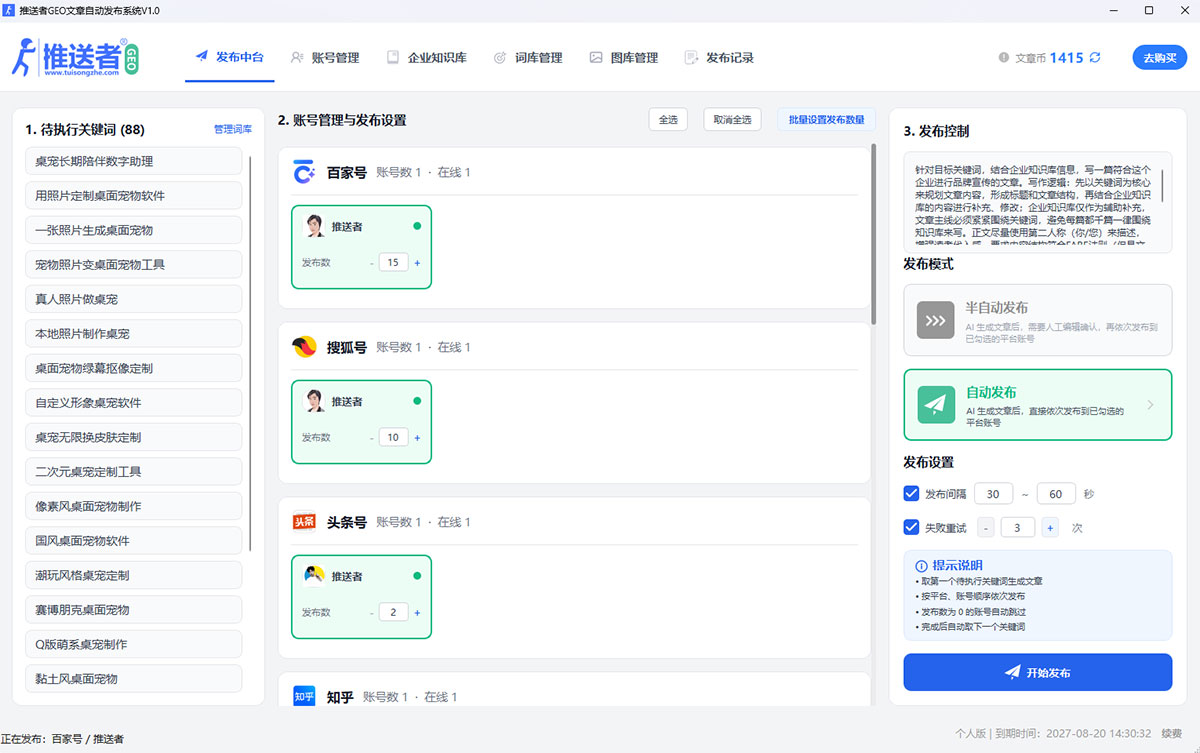Click the 头条号 platform logo
The height and width of the screenshot is (753, 1200).
(304, 522)
